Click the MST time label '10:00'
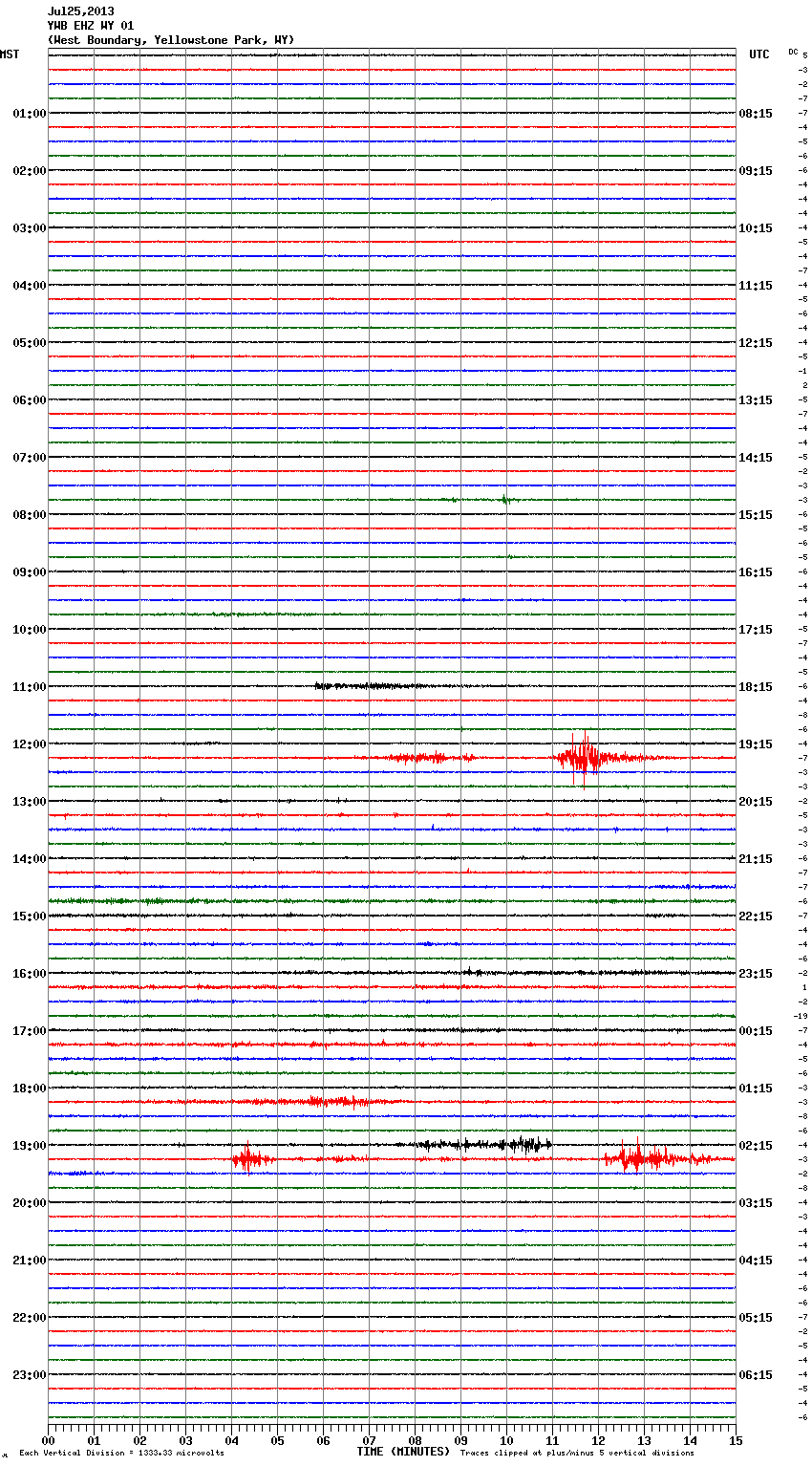 30,630
